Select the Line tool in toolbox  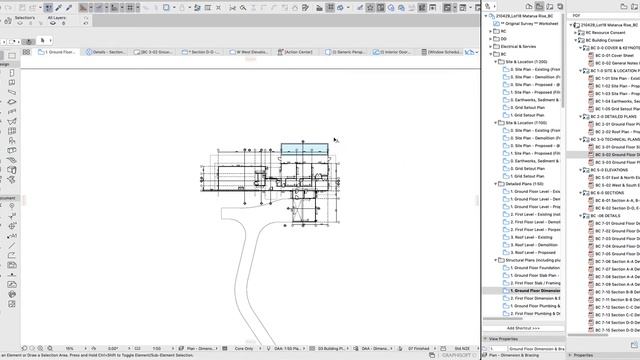click(12, 245)
